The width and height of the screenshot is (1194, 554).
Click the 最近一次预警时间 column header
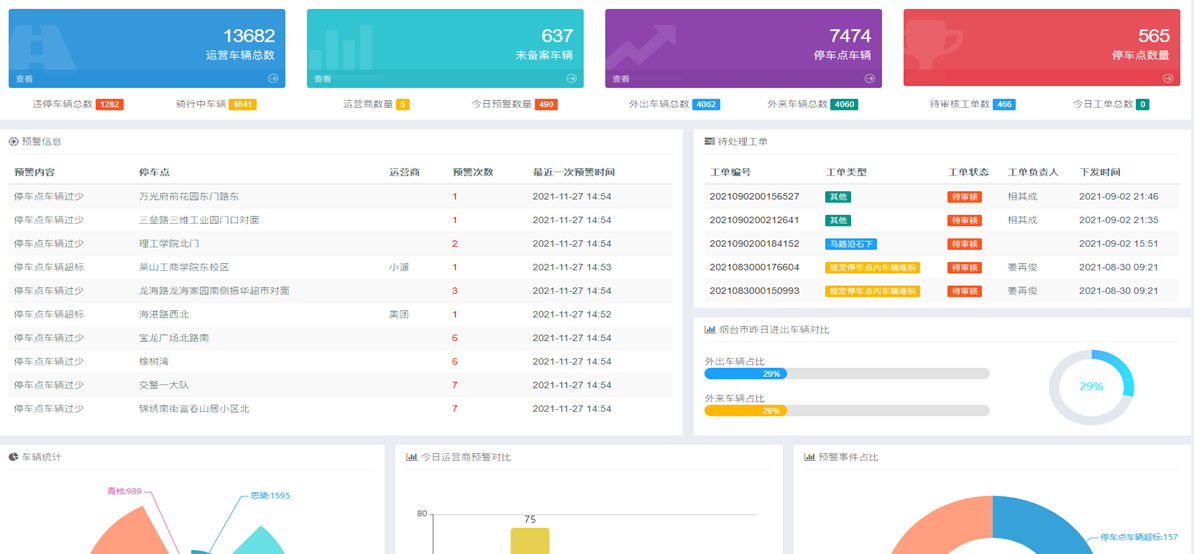[574, 172]
